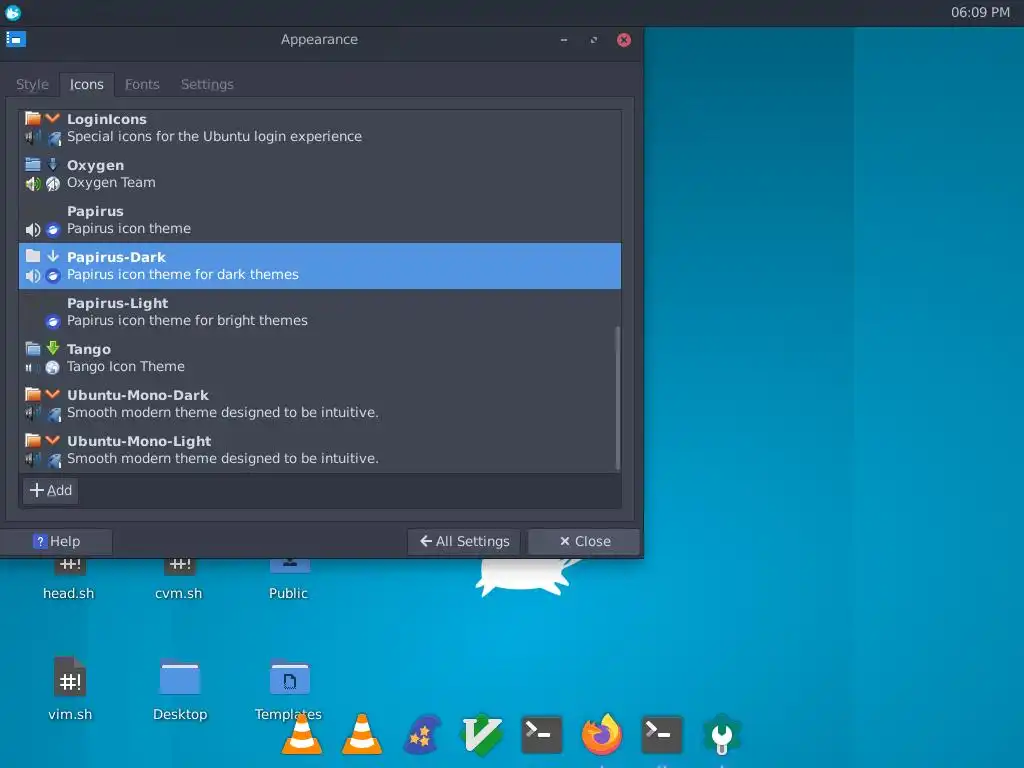
Task: Open the green wrench settings icon in the dock
Action: click(x=721, y=735)
